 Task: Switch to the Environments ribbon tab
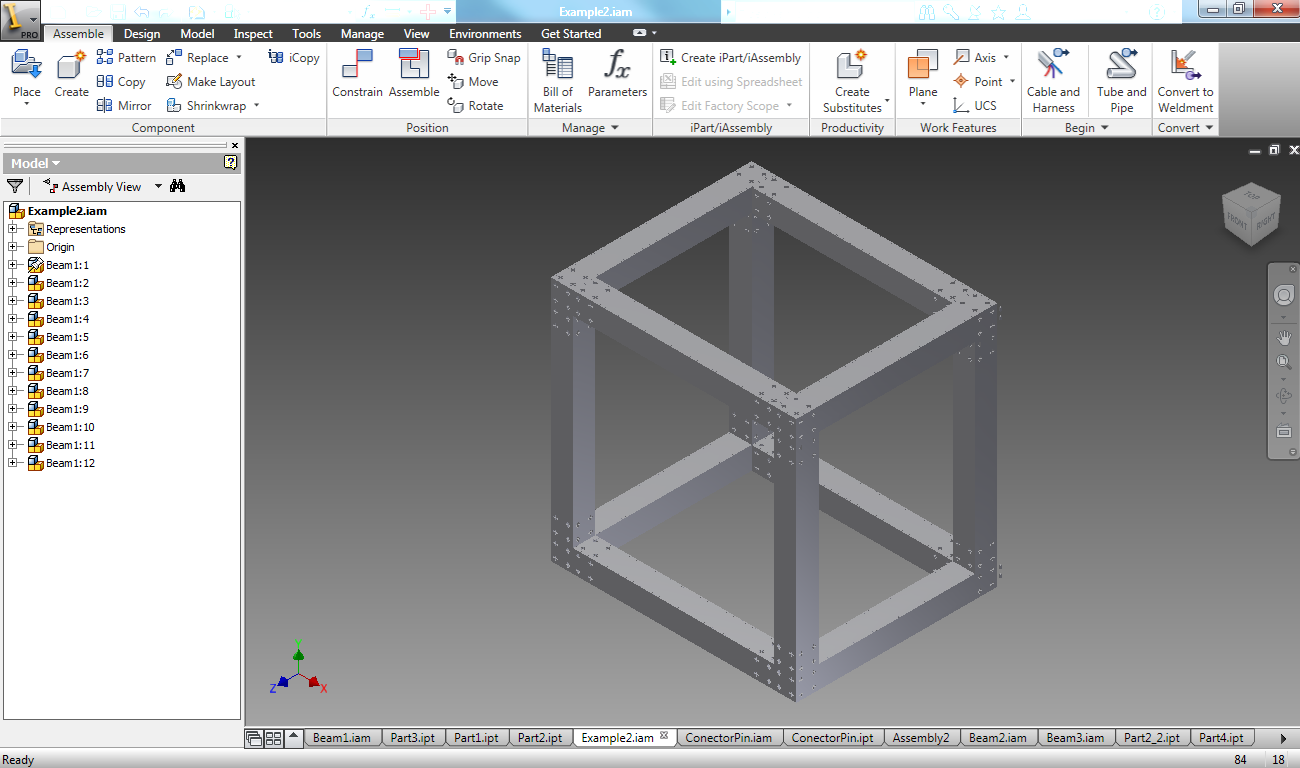click(485, 34)
